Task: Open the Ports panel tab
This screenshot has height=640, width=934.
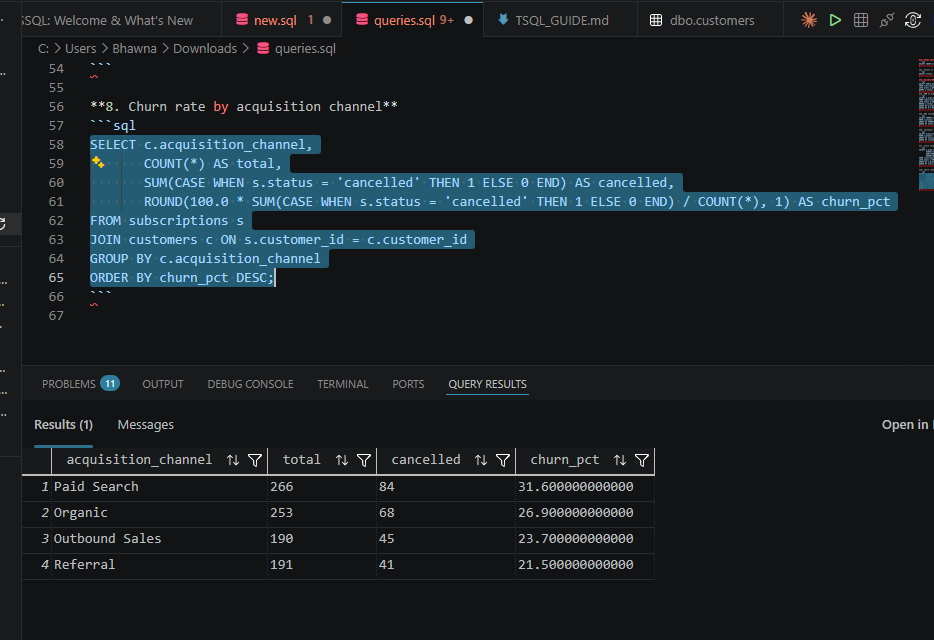Action: click(408, 384)
